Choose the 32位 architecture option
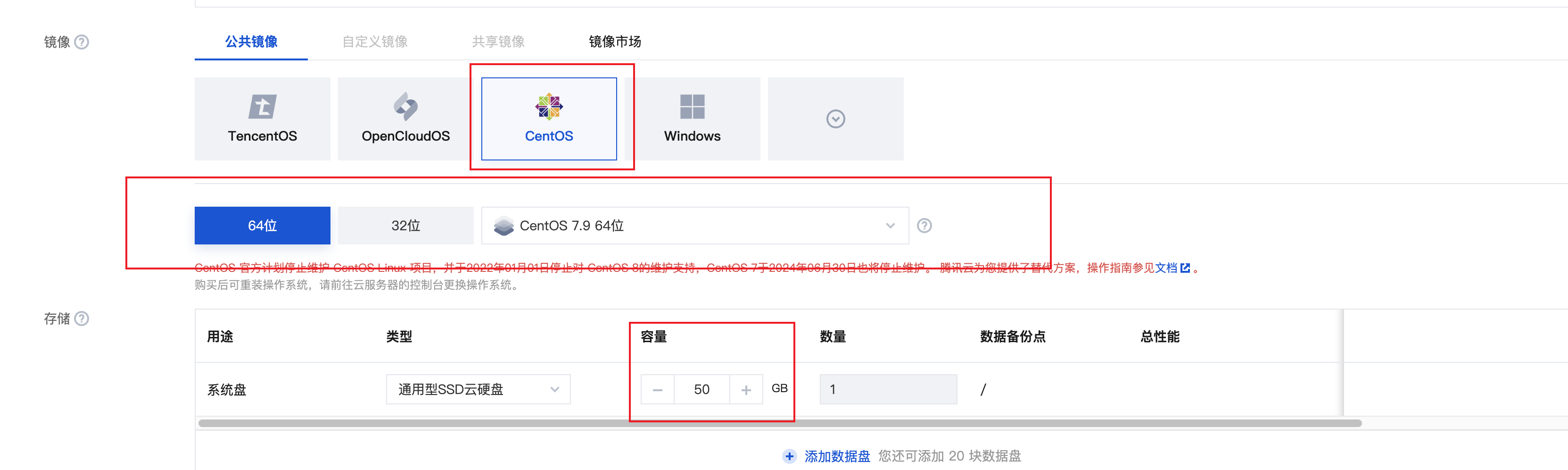The height and width of the screenshot is (470, 1568). [x=405, y=226]
